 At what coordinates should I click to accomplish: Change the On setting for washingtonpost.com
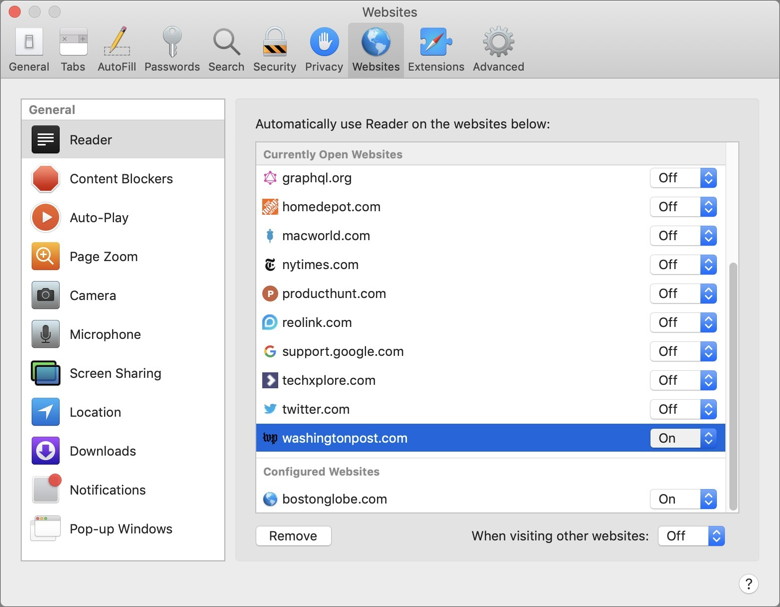683,438
